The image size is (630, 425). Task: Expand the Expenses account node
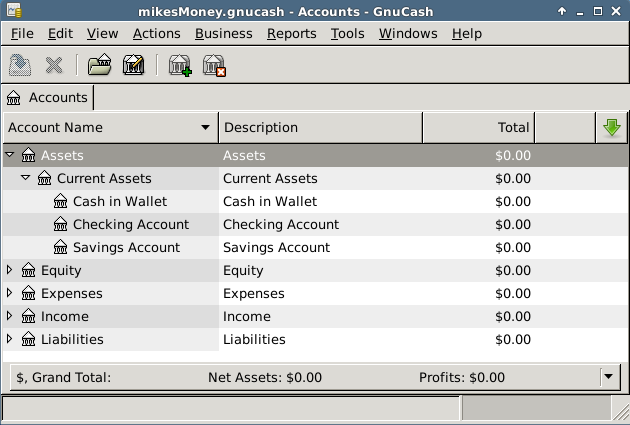tap(10, 292)
